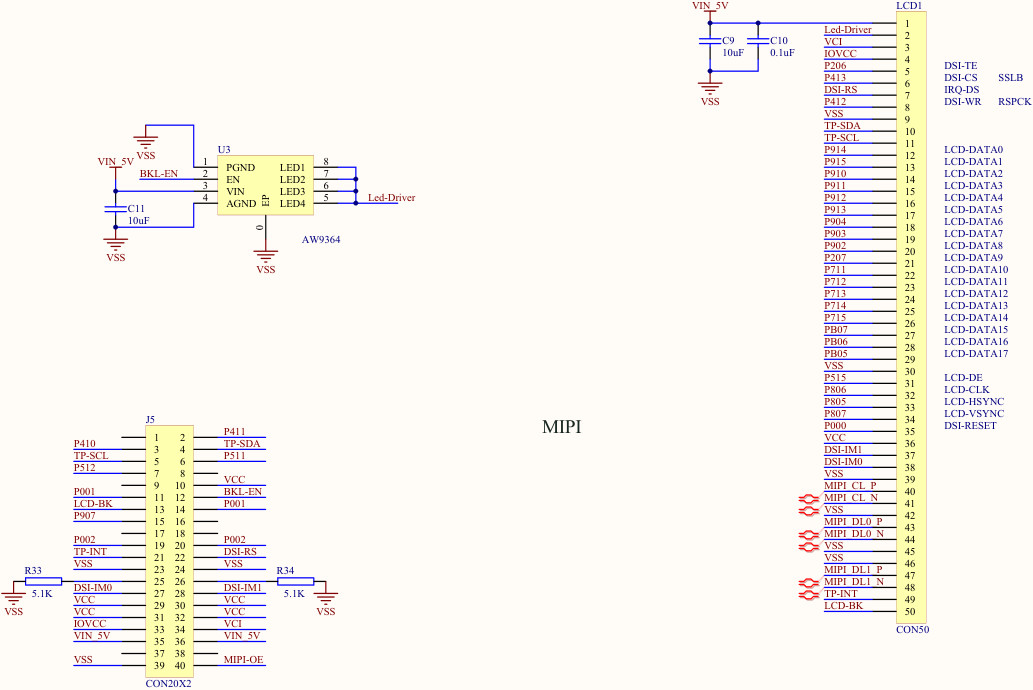
Task: Click the Led-Driver net label beside U3's LED4
Action: click(391, 198)
